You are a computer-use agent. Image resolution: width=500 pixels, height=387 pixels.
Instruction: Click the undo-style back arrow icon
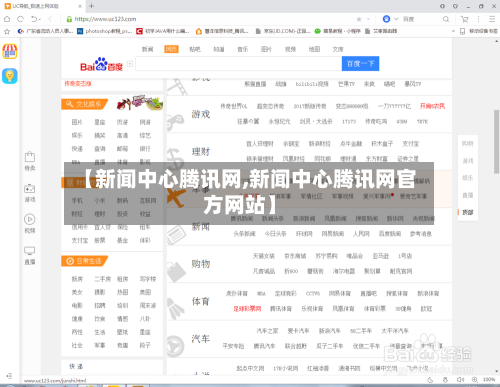coord(34,19)
